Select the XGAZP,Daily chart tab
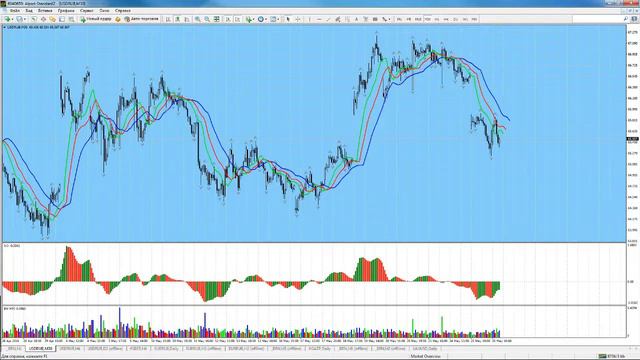The width and height of the screenshot is (640, 360). (320, 349)
